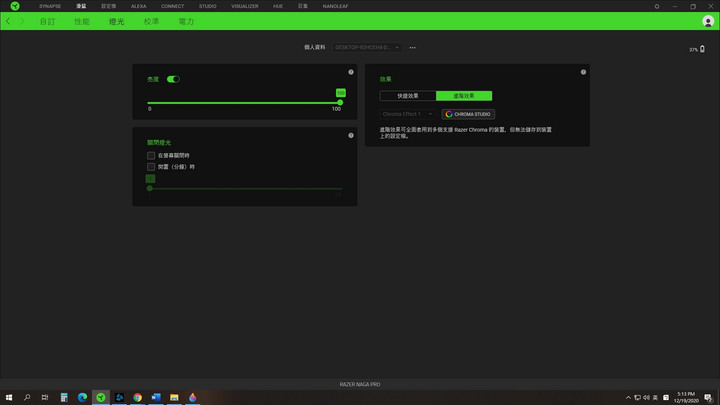Open the 自訂 customize sub-tab
This screenshot has width=720, height=405.
point(47,22)
